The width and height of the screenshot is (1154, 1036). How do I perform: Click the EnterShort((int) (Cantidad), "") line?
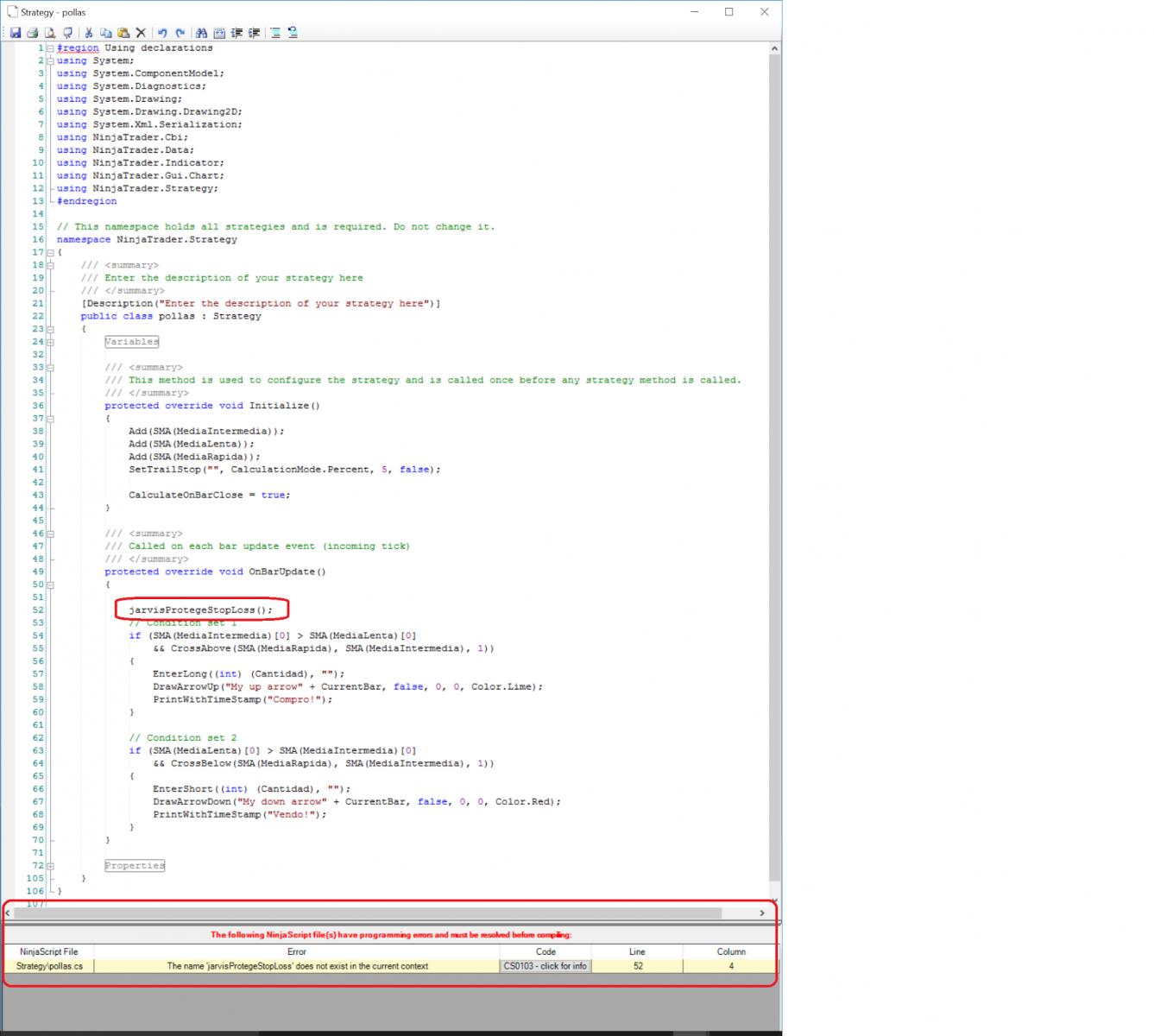[x=252, y=789]
